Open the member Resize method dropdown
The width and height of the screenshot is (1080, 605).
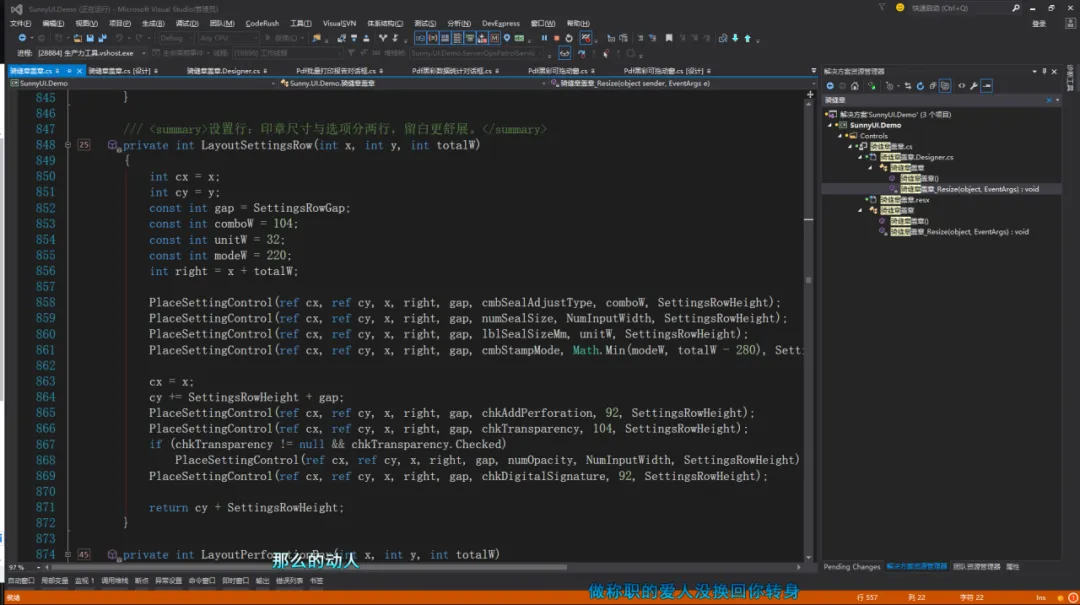(682, 83)
